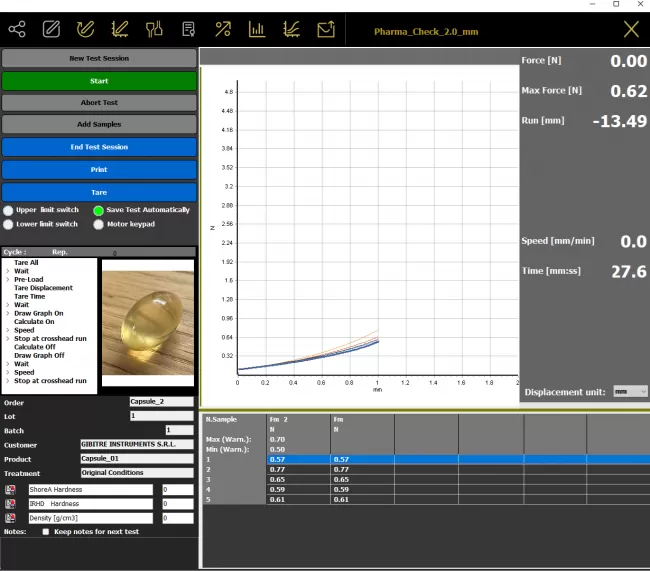Click the envelope send icon in the toolbar

coord(326,29)
